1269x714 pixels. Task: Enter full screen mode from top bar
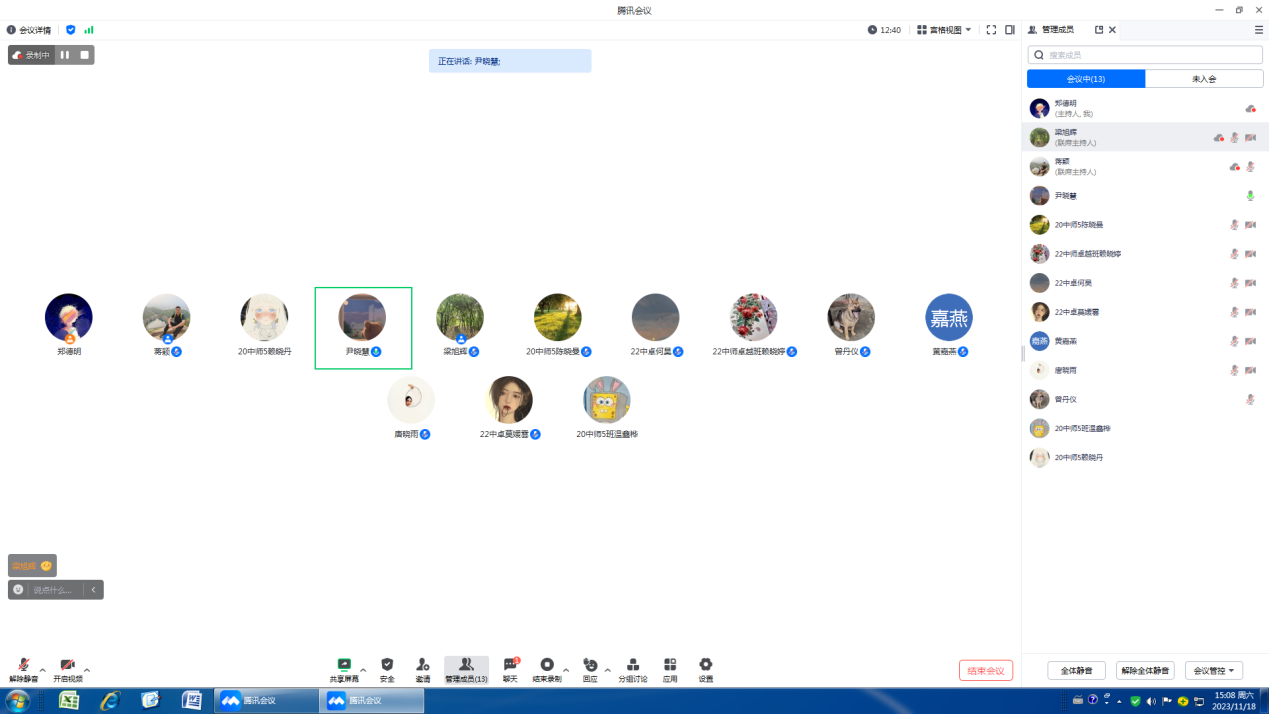coord(991,30)
